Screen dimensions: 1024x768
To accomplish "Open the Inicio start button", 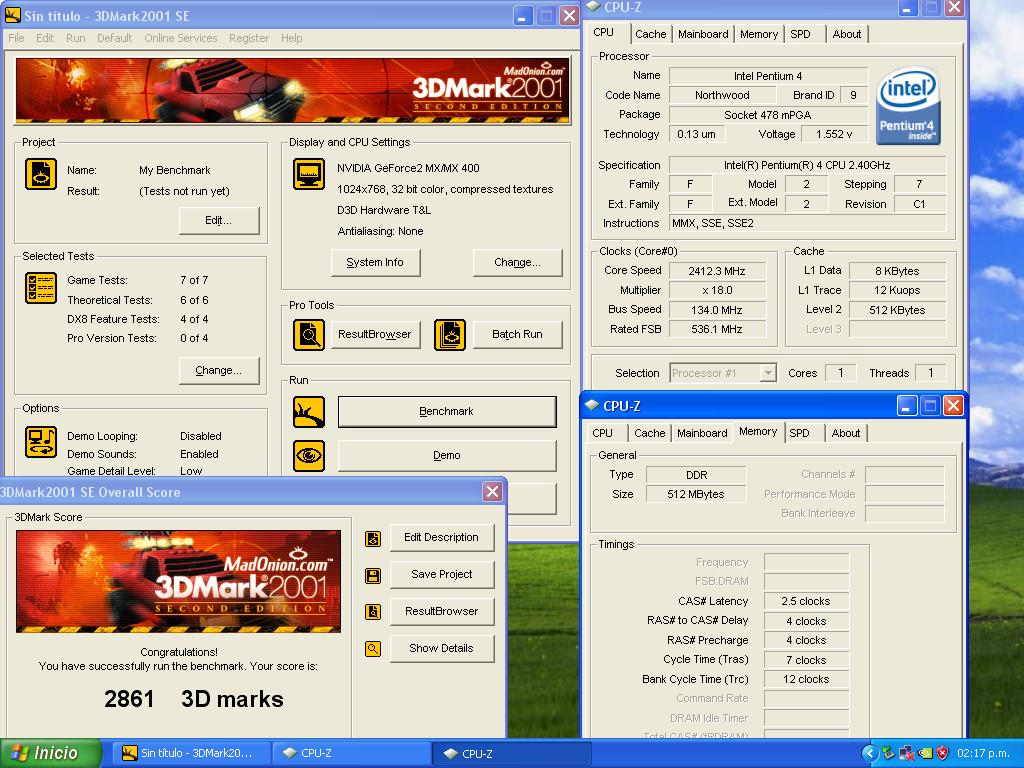I will (51, 753).
